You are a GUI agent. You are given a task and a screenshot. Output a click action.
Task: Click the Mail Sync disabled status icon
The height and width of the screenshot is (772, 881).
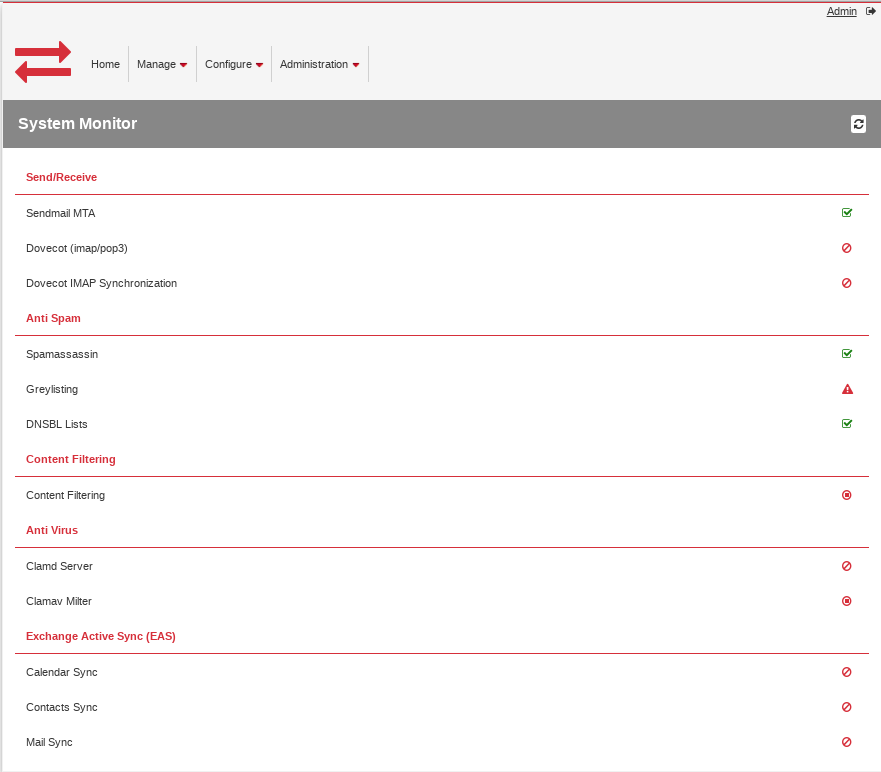coord(847,742)
